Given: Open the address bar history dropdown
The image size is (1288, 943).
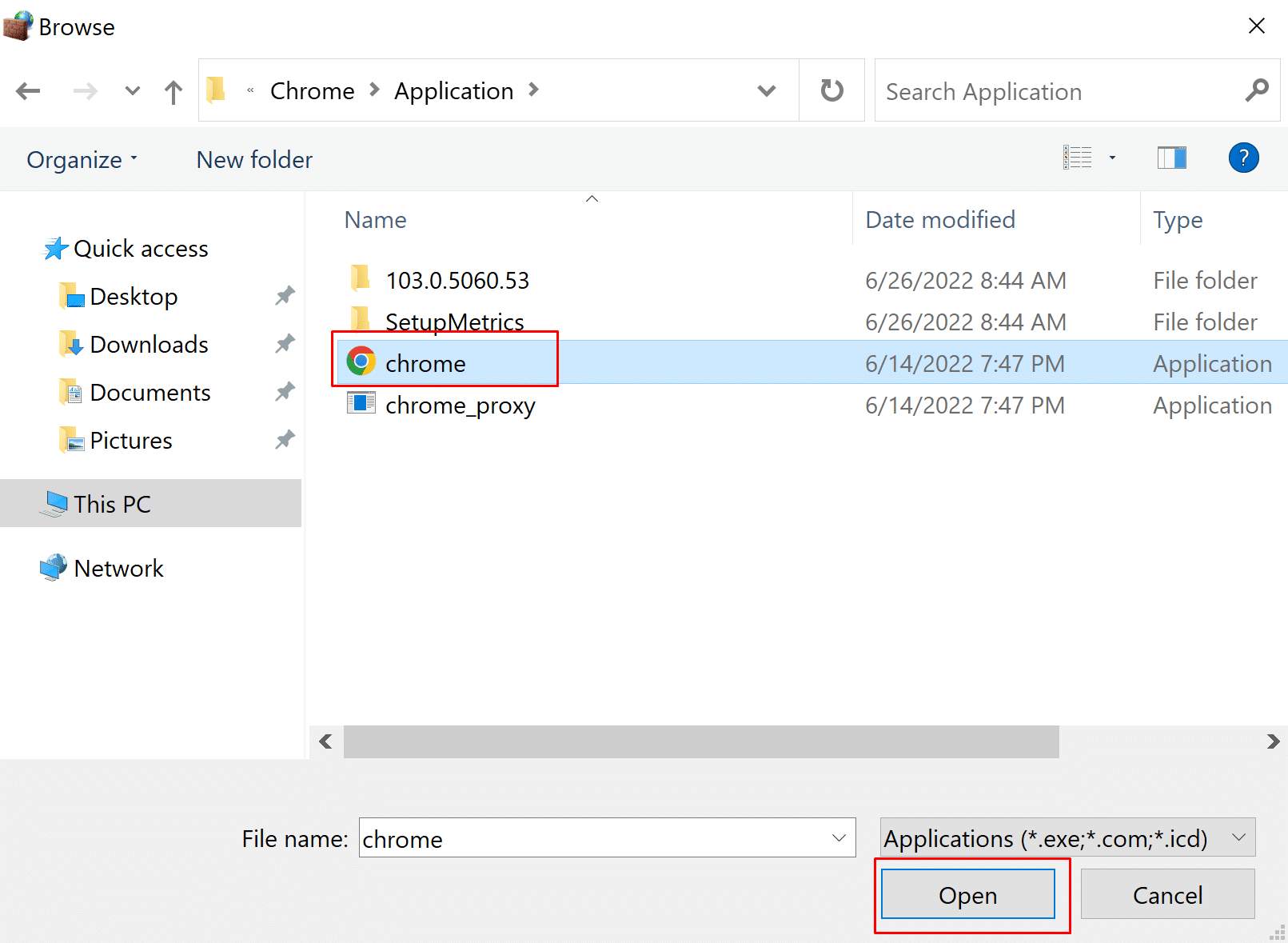Looking at the screenshot, I should [767, 91].
